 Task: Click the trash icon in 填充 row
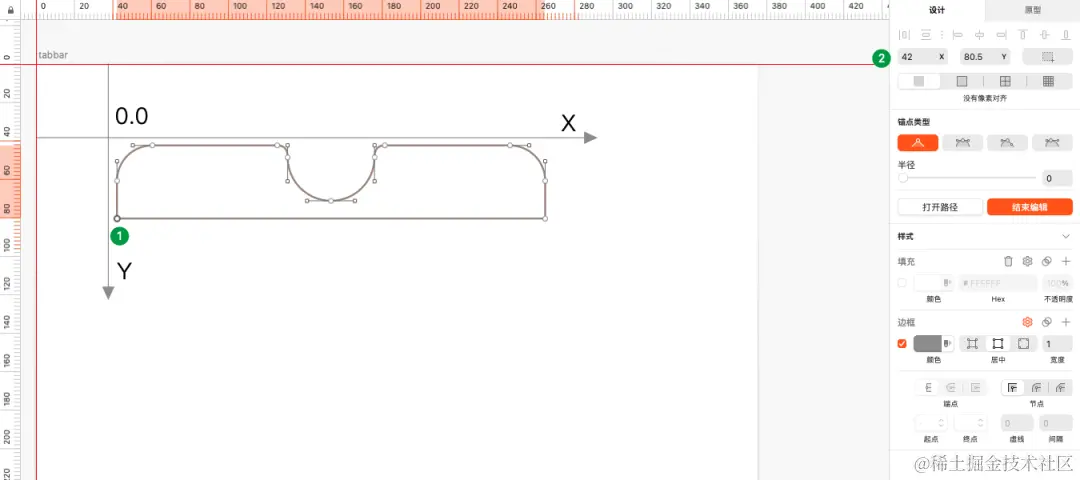pyautogui.click(x=1008, y=261)
